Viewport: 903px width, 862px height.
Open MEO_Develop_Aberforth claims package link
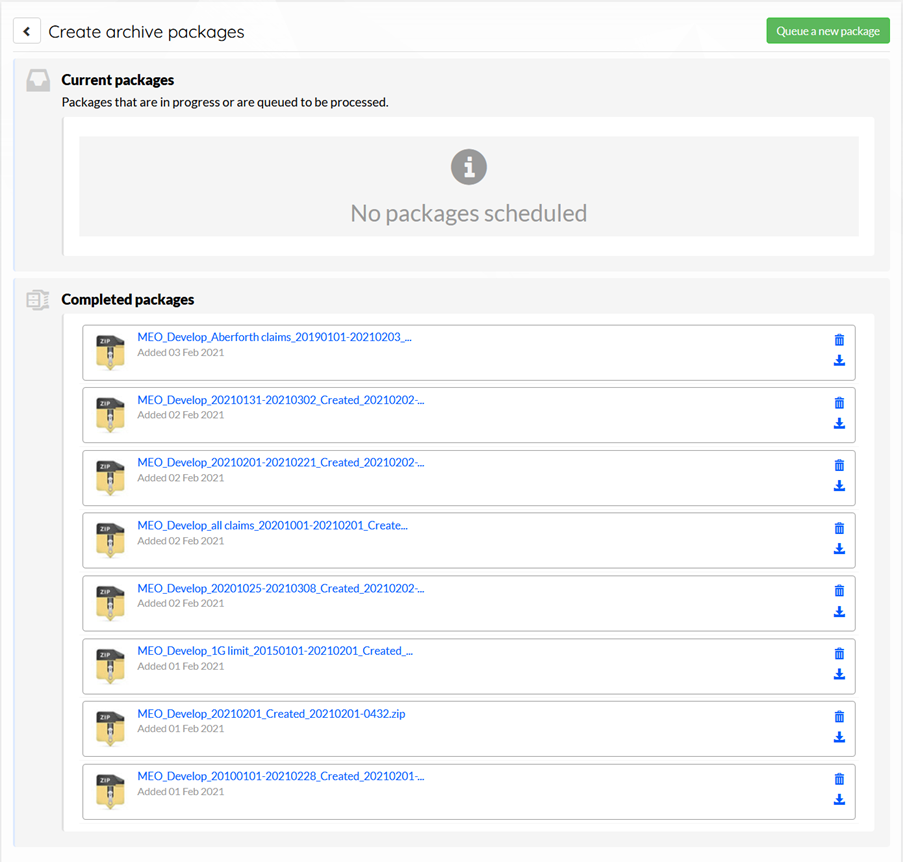tap(274, 337)
